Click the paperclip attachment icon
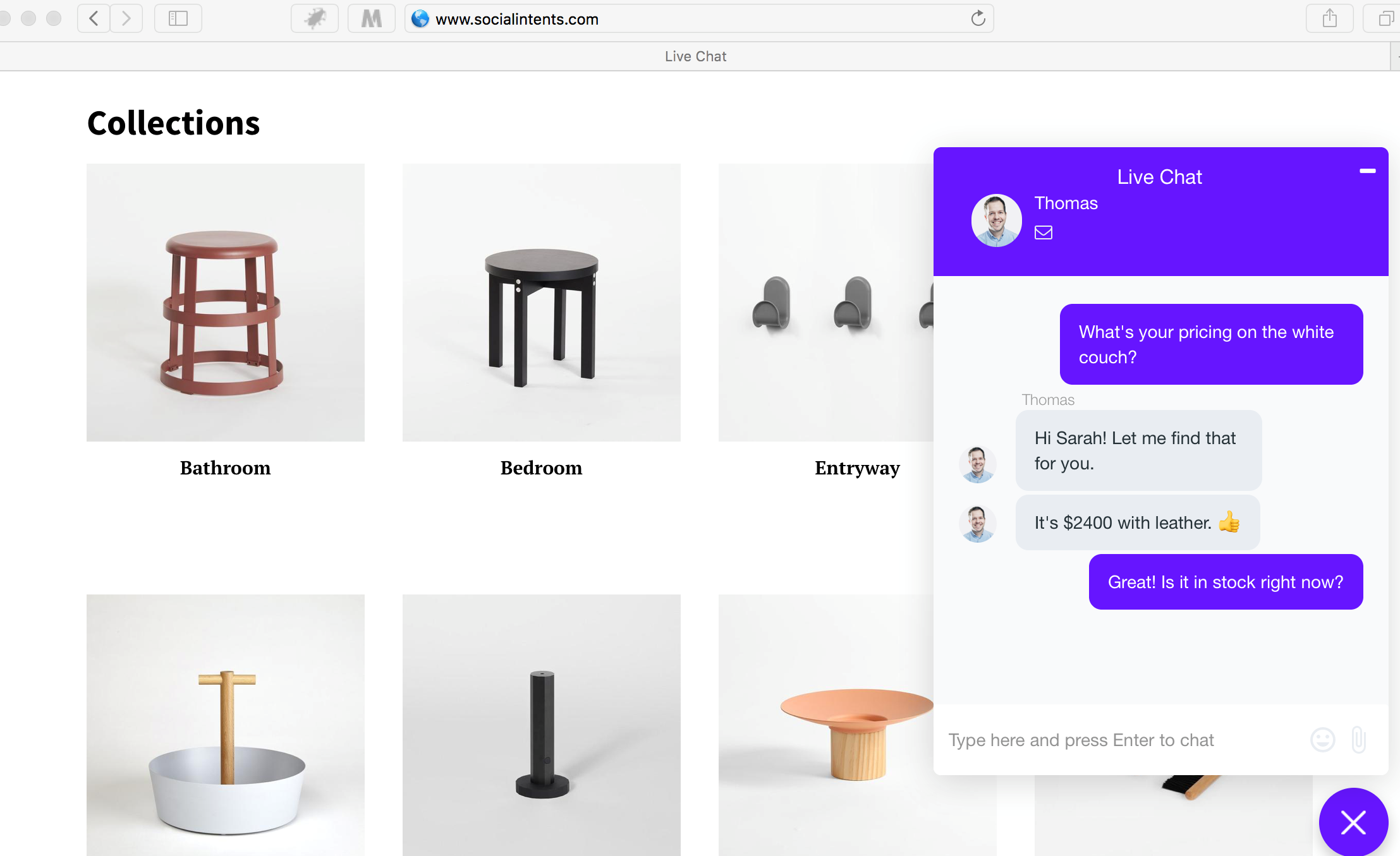1400x856 pixels. coord(1358,740)
